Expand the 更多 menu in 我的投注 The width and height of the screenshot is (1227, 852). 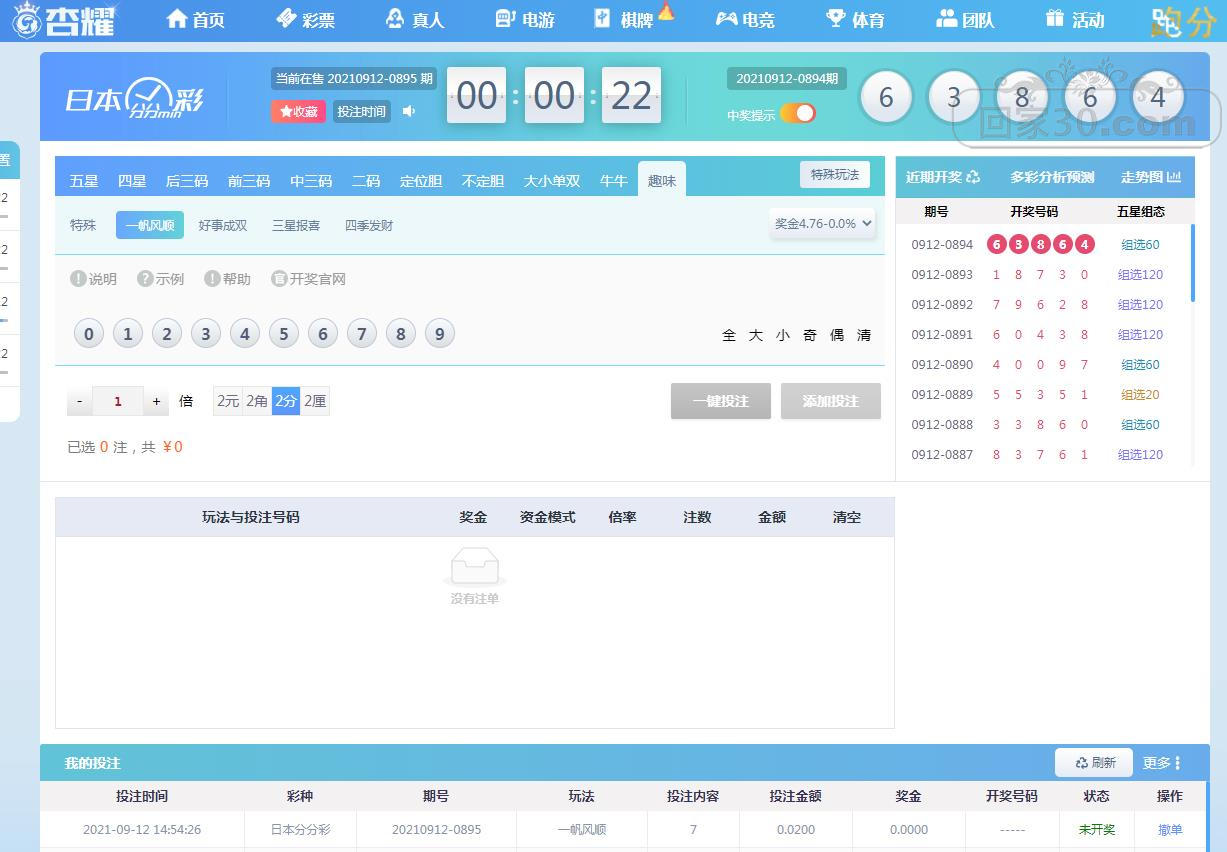pos(1162,763)
